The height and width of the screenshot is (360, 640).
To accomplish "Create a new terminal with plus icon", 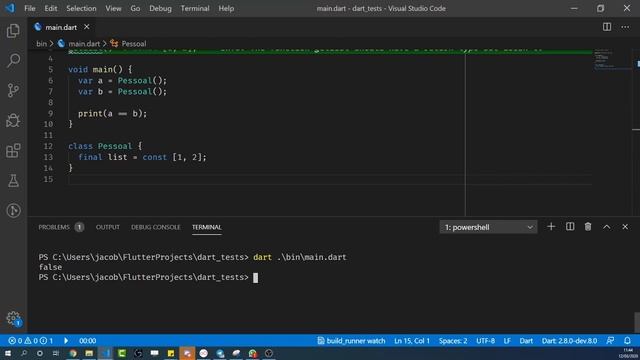I will click(x=551, y=227).
